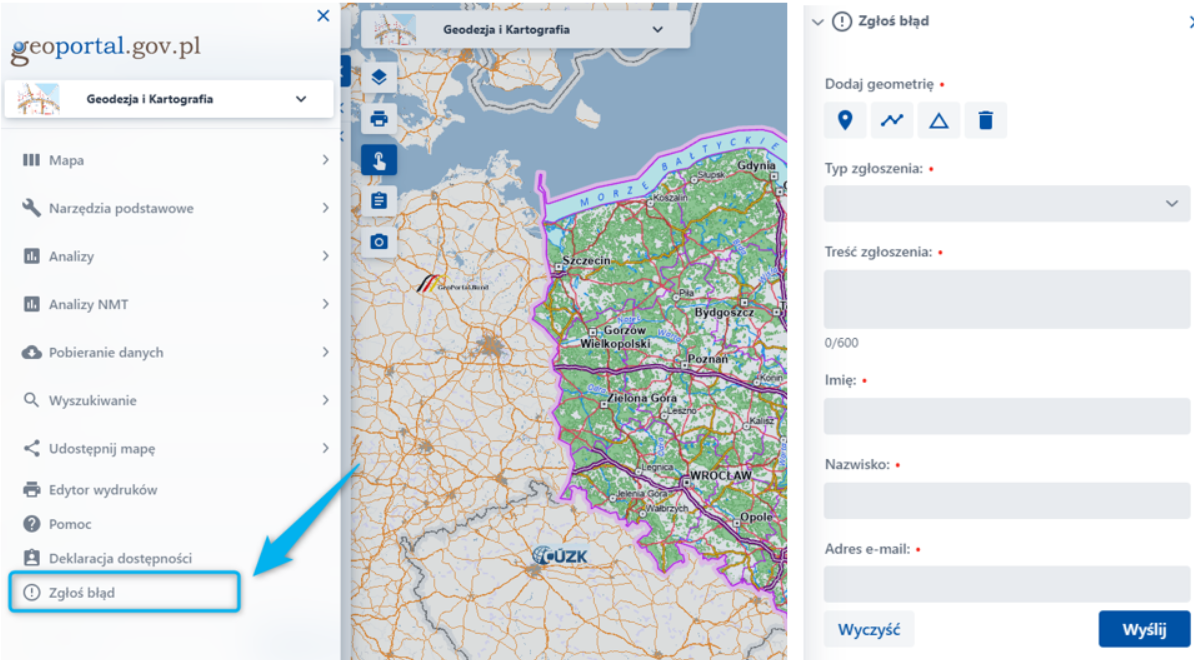Add line geometry with the polyline icon

click(891, 121)
